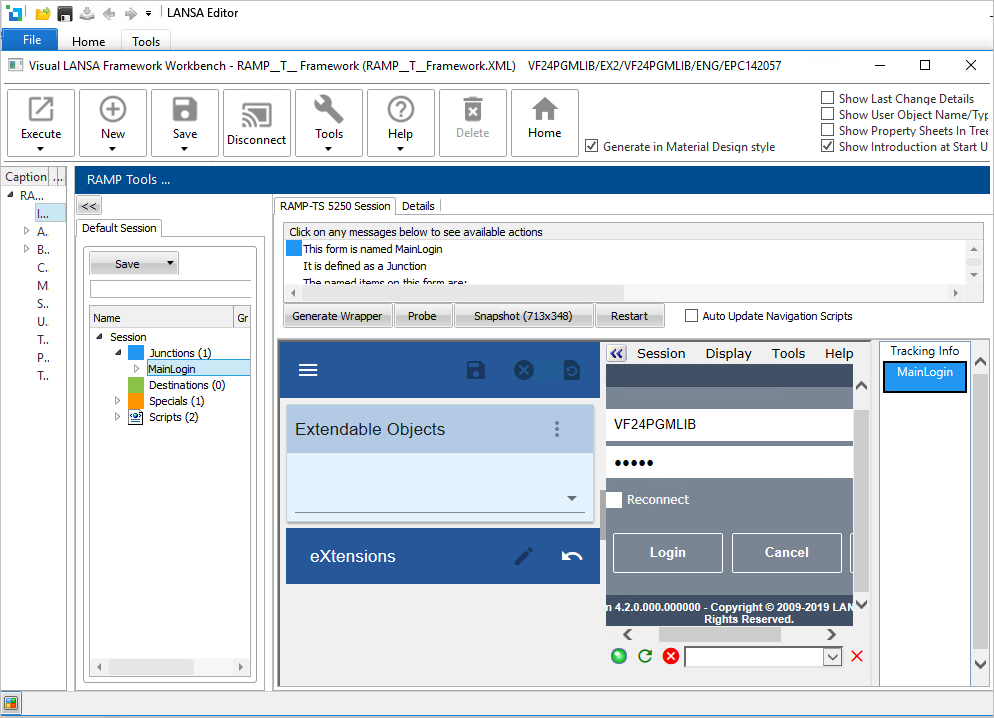This screenshot has width=994, height=718.
Task: Enable Auto Update Navigation Scripts checkbox
Action: coord(691,316)
